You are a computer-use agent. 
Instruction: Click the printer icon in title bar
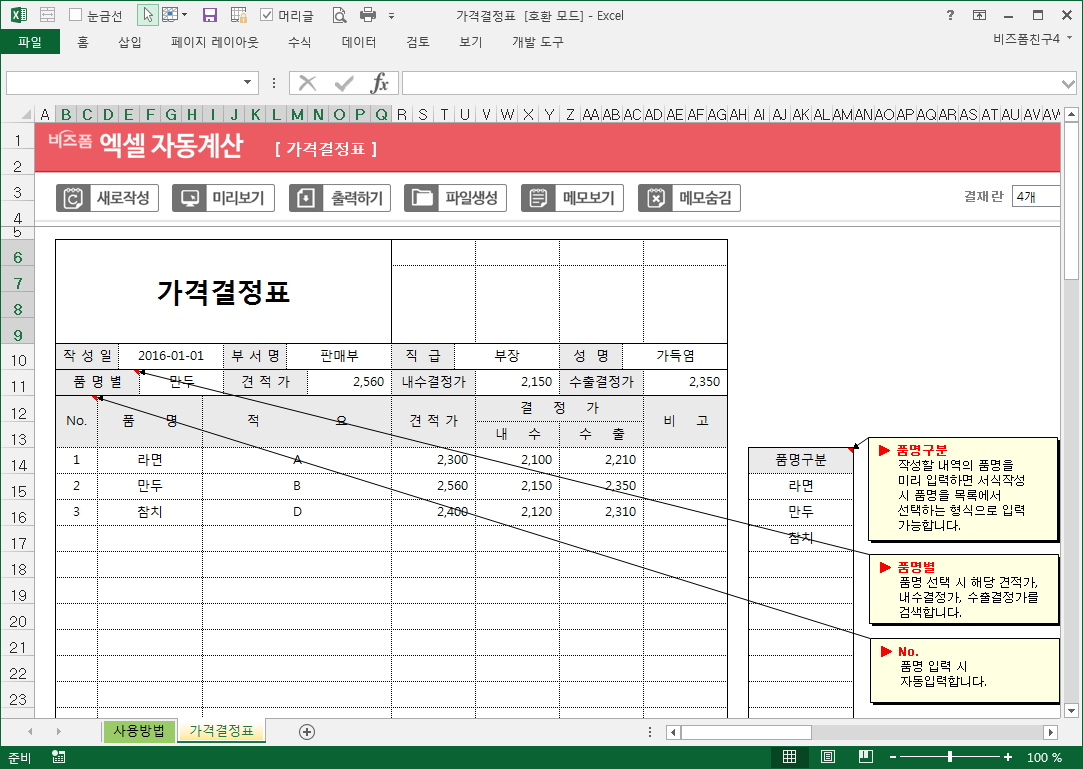click(x=367, y=15)
